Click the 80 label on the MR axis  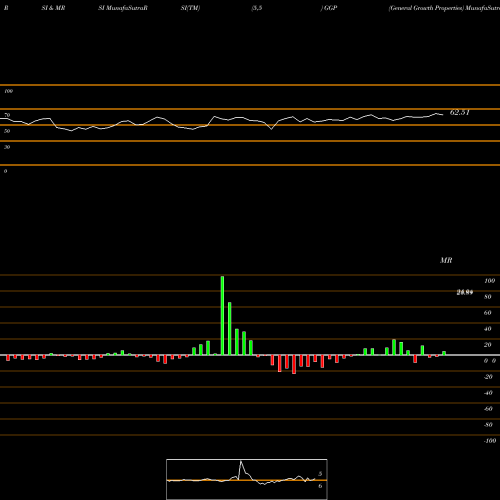[488, 297]
